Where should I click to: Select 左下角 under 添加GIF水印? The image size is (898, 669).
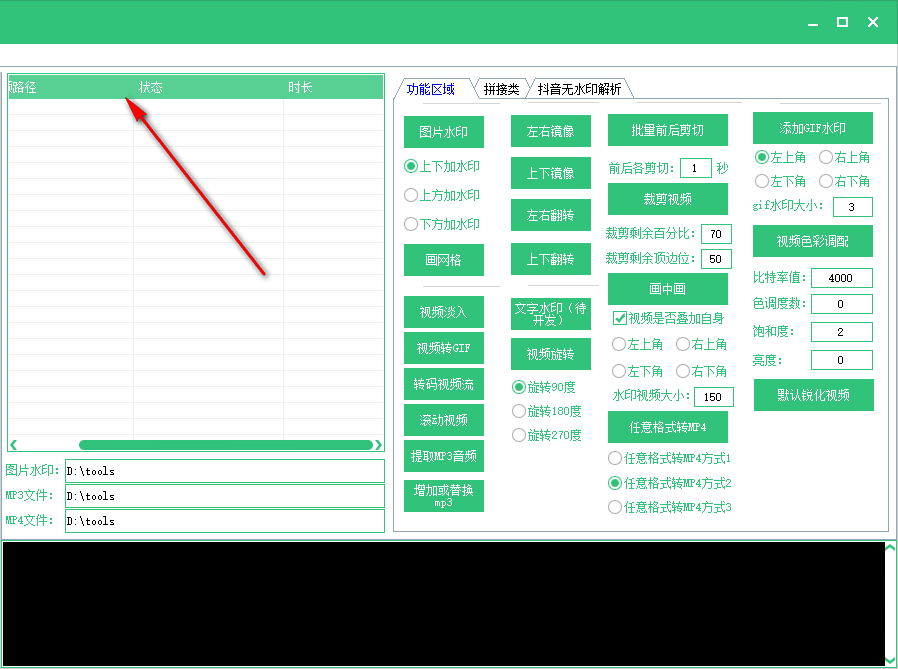[x=781, y=182]
